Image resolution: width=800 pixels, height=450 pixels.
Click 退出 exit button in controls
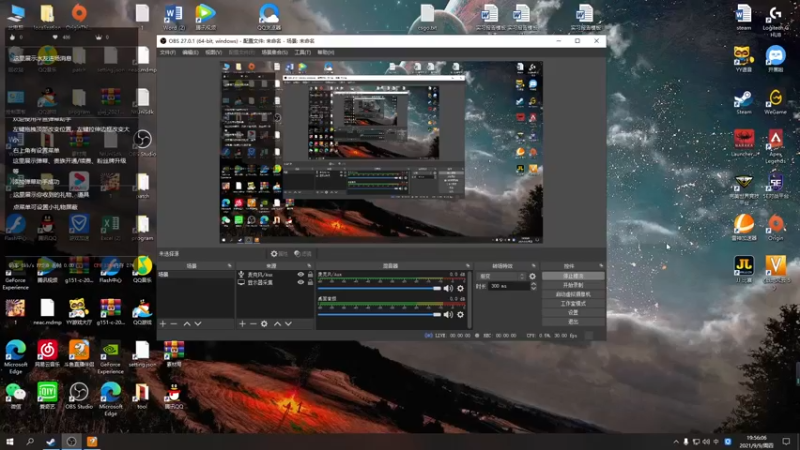573,322
